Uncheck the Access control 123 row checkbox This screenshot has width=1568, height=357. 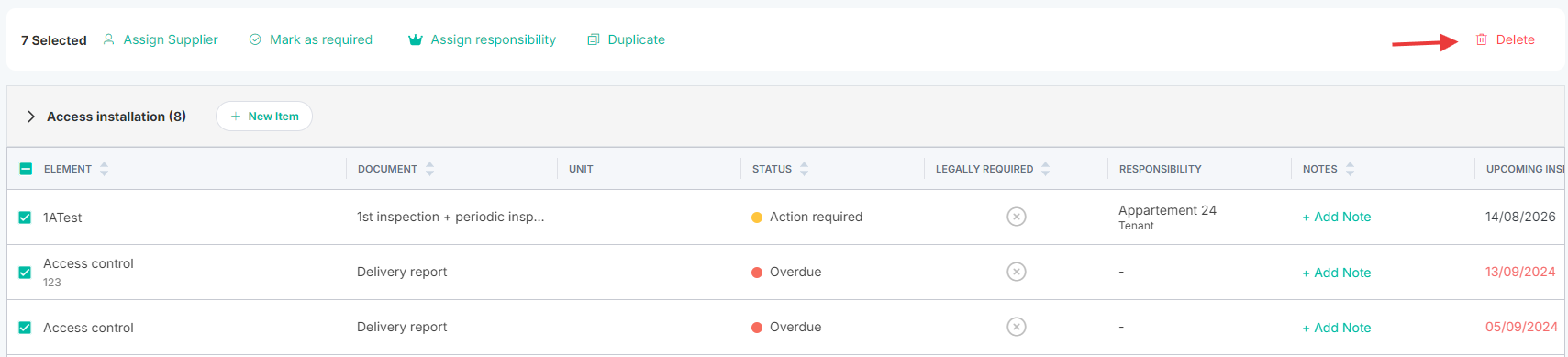coord(25,273)
